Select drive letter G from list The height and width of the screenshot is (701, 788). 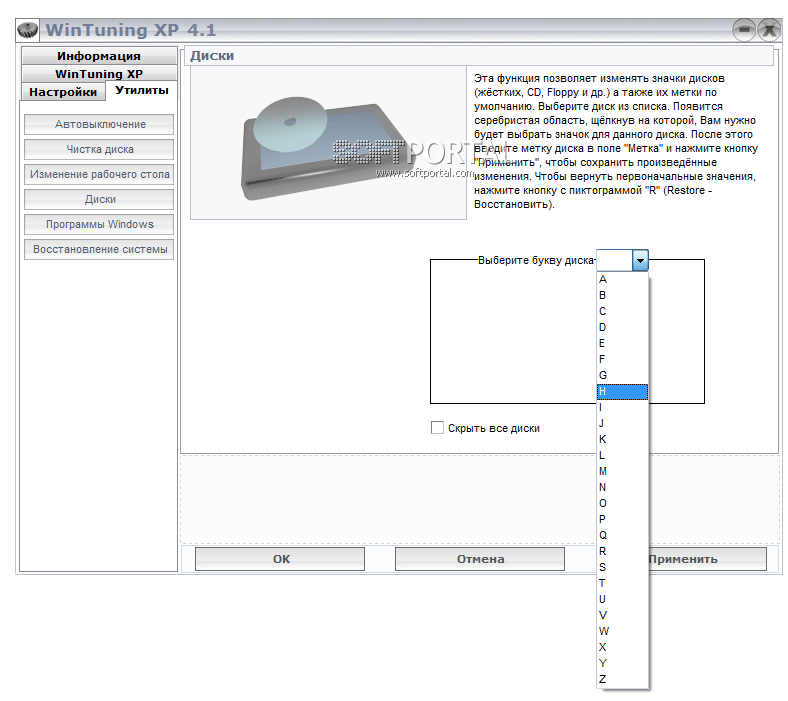point(622,375)
